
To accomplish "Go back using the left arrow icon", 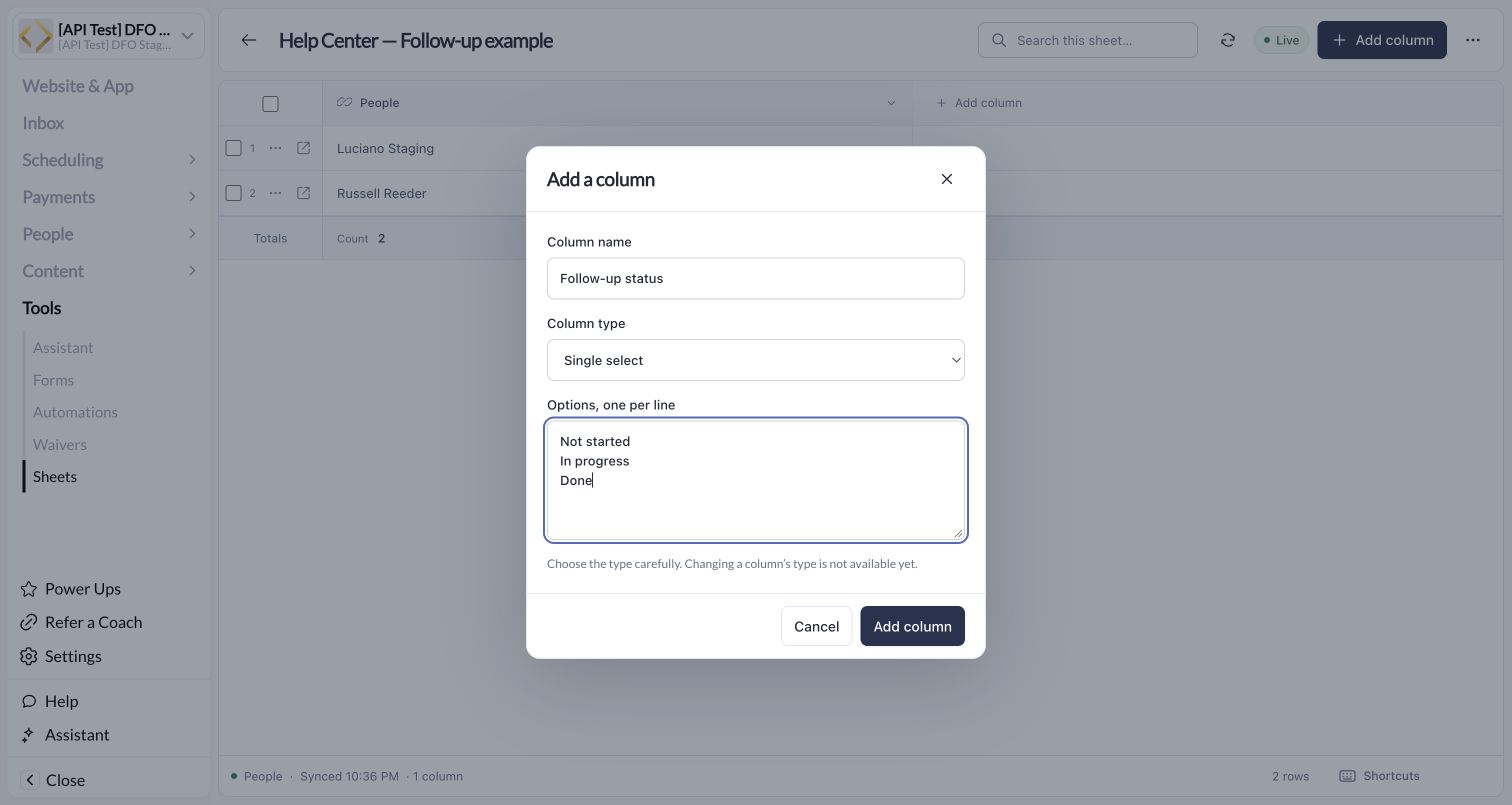I will pyautogui.click(x=249, y=40).
